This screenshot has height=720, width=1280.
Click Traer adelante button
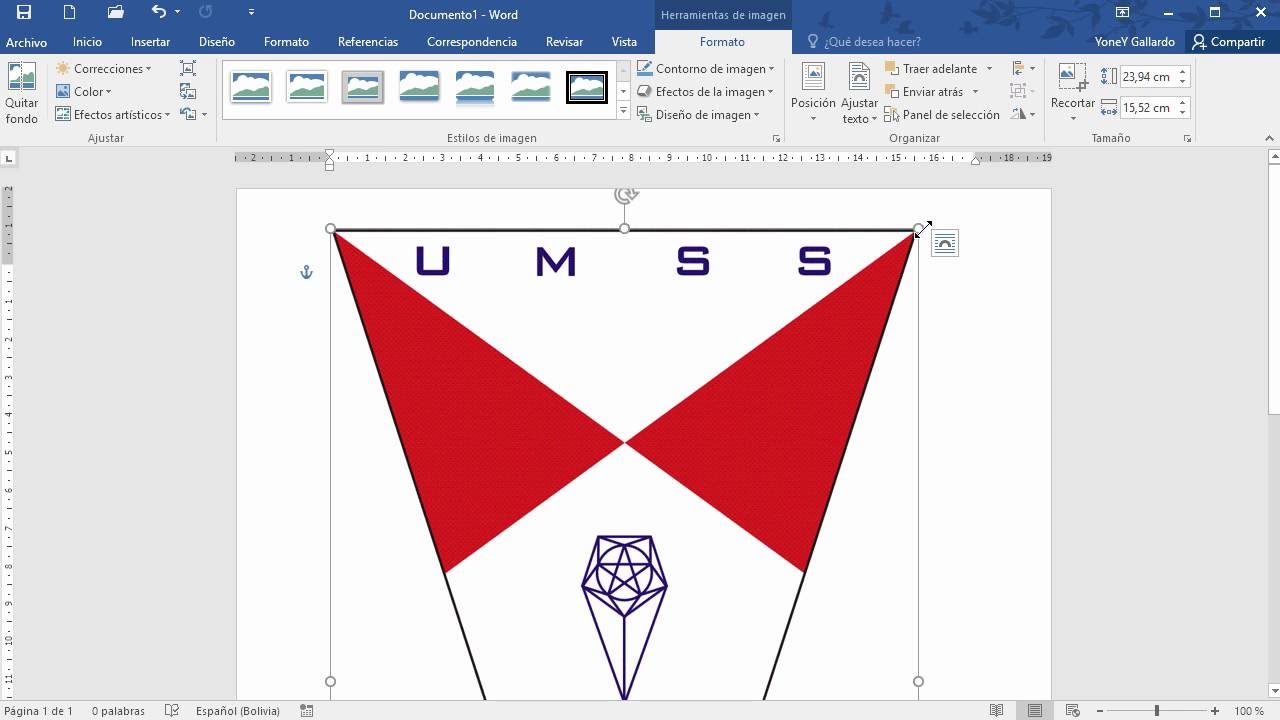pyautogui.click(x=931, y=69)
